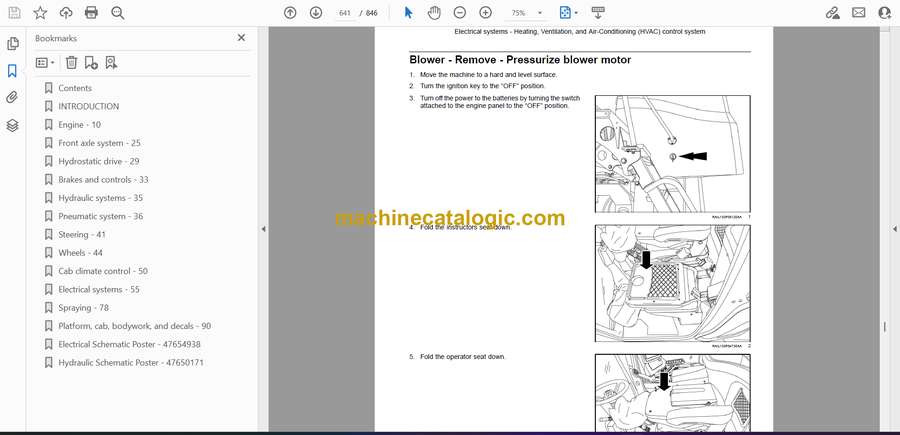This screenshot has width=900, height=435.
Task: Collapse the left navigation pane arrow
Action: click(x=263, y=229)
